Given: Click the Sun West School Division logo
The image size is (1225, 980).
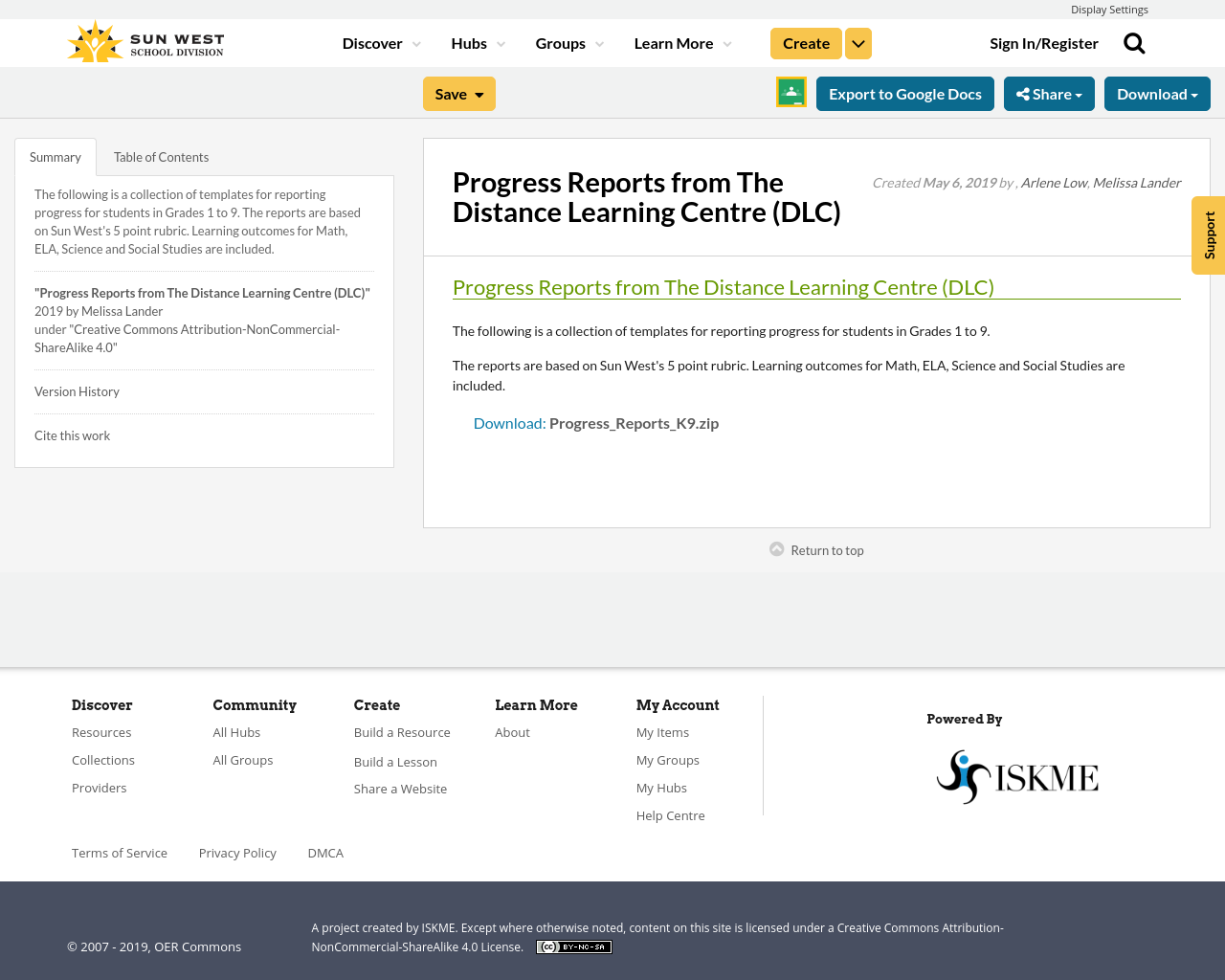Looking at the screenshot, I should click(x=144, y=39).
